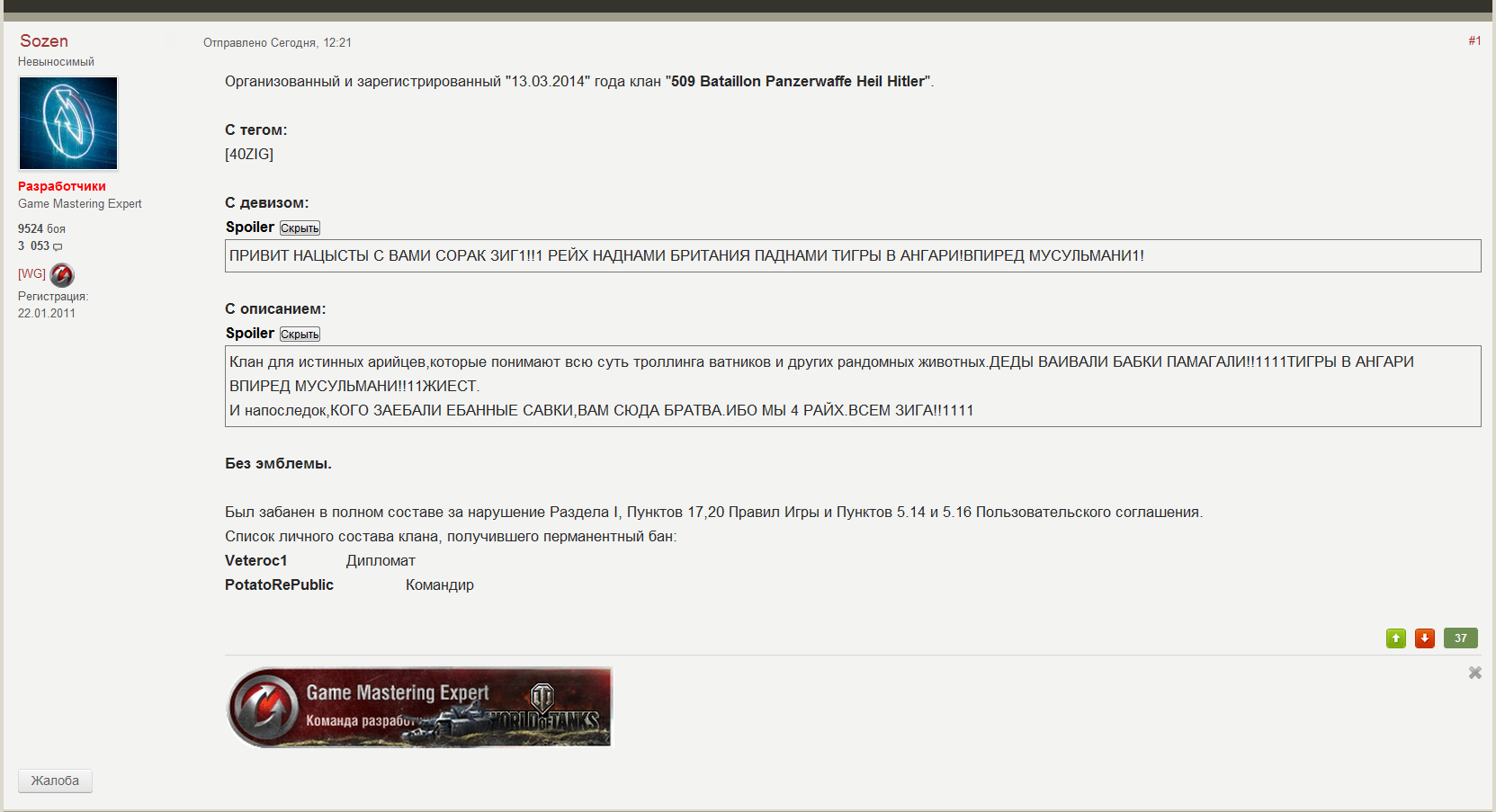1496x812 pixels.
Task: Click the clan description spoiler box
Action: coord(853,386)
